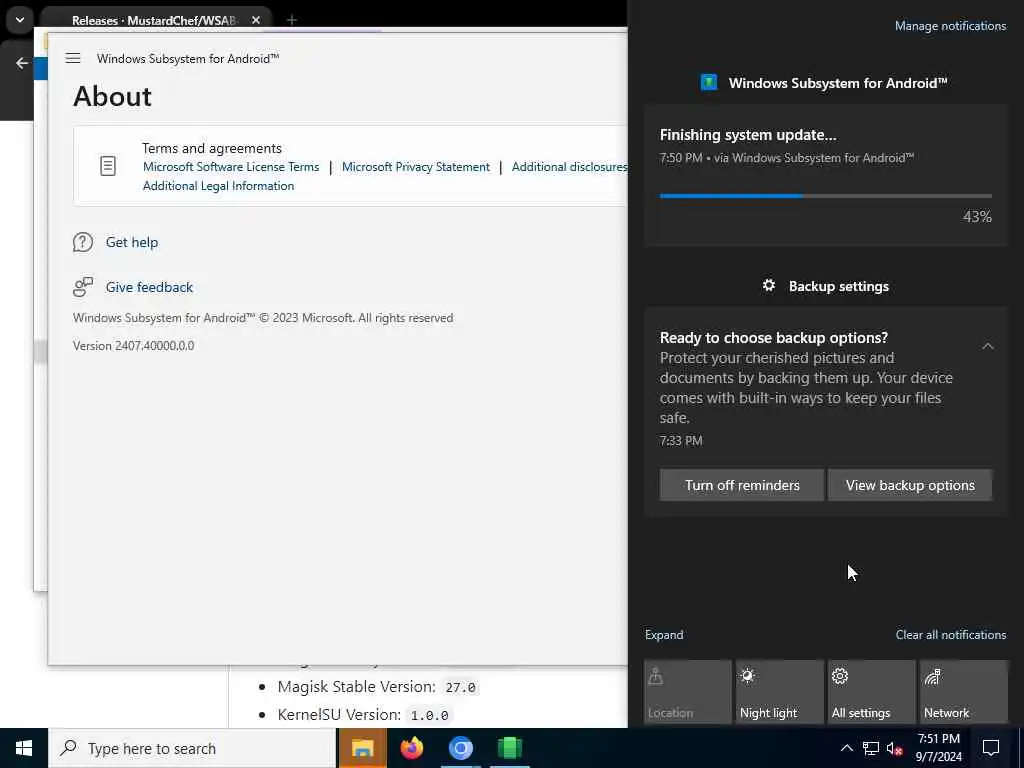Image resolution: width=1024 pixels, height=768 pixels.
Task: Click the Backup settings gear icon
Action: tap(769, 285)
